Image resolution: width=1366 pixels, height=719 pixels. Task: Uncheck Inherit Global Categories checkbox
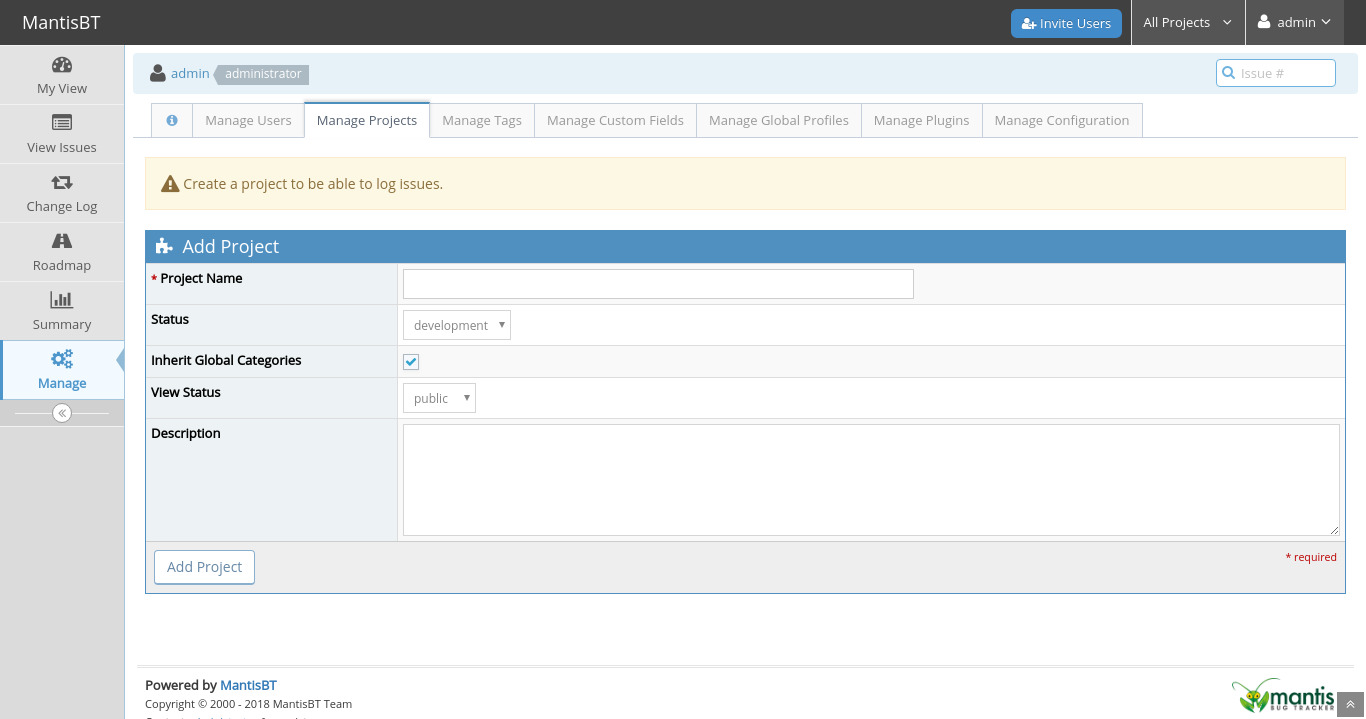(411, 362)
